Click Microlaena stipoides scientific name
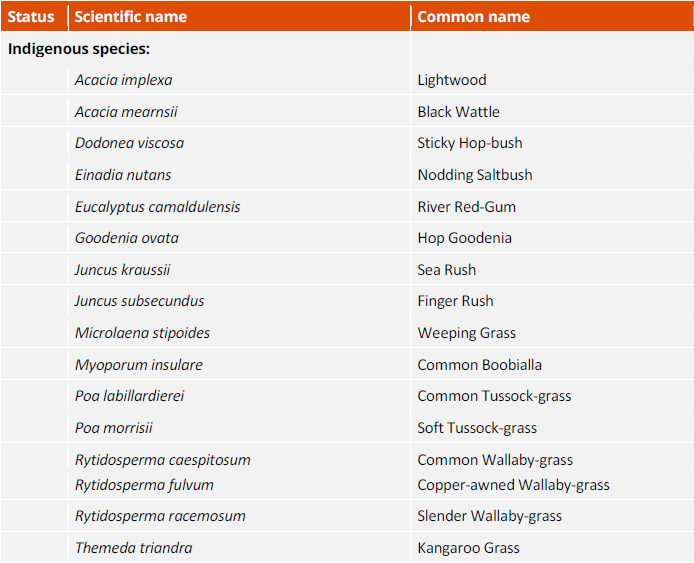This screenshot has height=563, width=694. (x=143, y=333)
